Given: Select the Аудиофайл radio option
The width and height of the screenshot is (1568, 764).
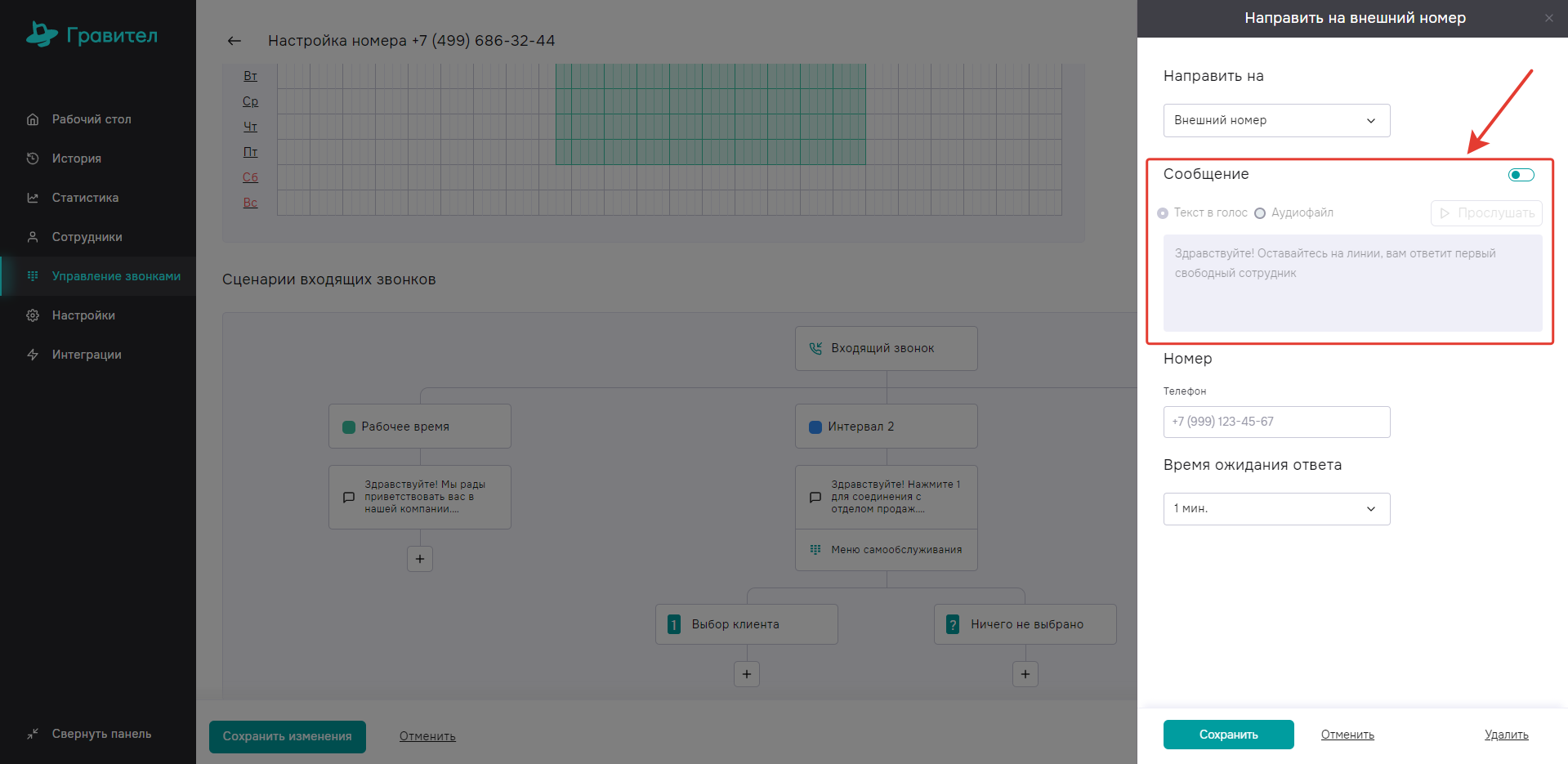Looking at the screenshot, I should coord(1260,213).
